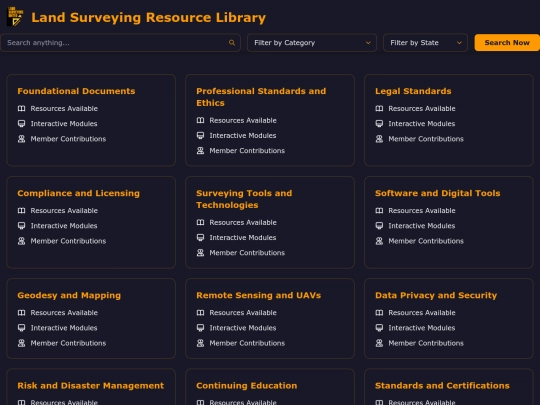Click Resources Available under Geodesy and Mapping
The height and width of the screenshot is (405, 540).
pos(64,313)
